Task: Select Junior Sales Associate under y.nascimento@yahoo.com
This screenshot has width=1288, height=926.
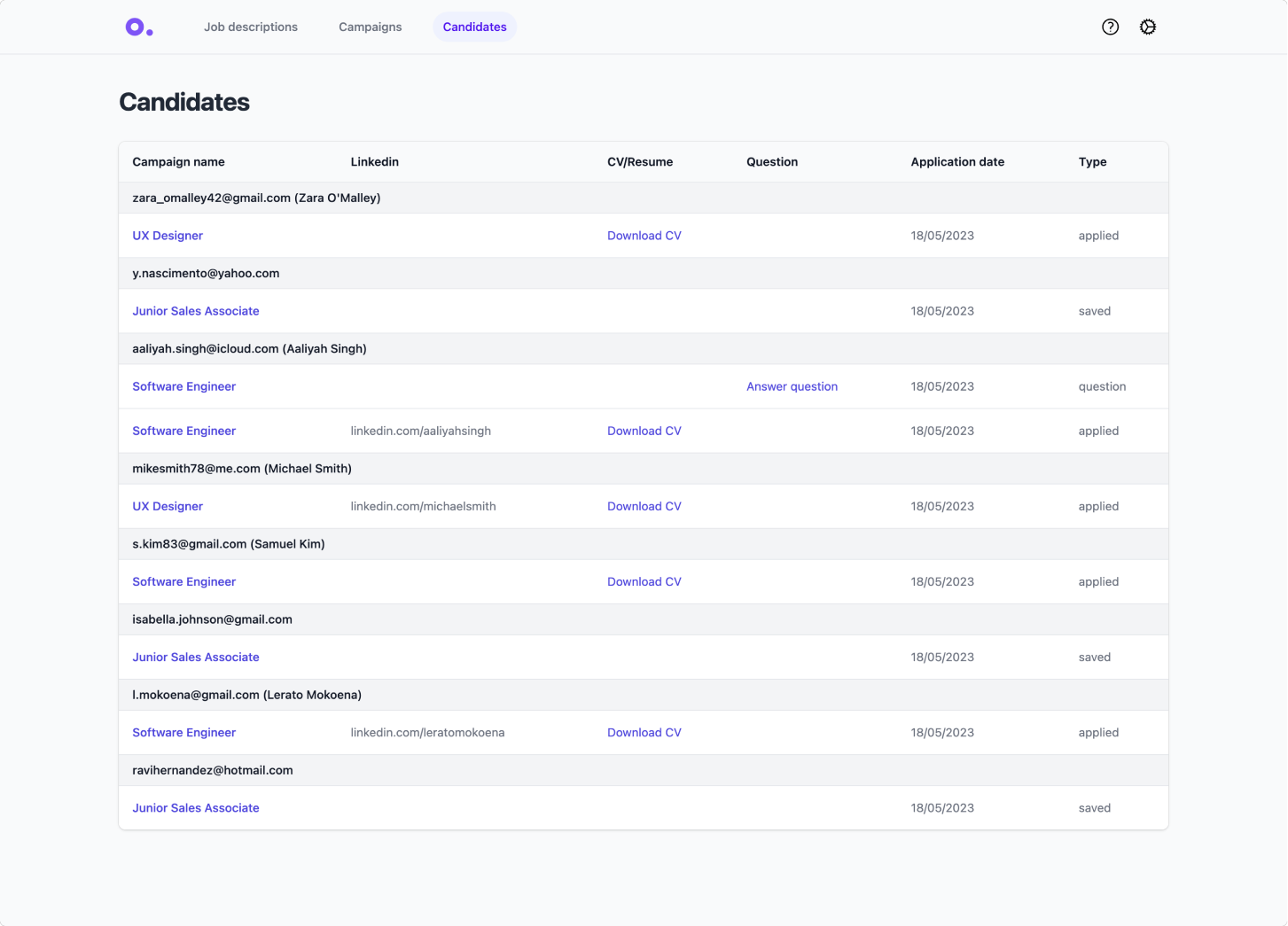Action: (x=196, y=310)
